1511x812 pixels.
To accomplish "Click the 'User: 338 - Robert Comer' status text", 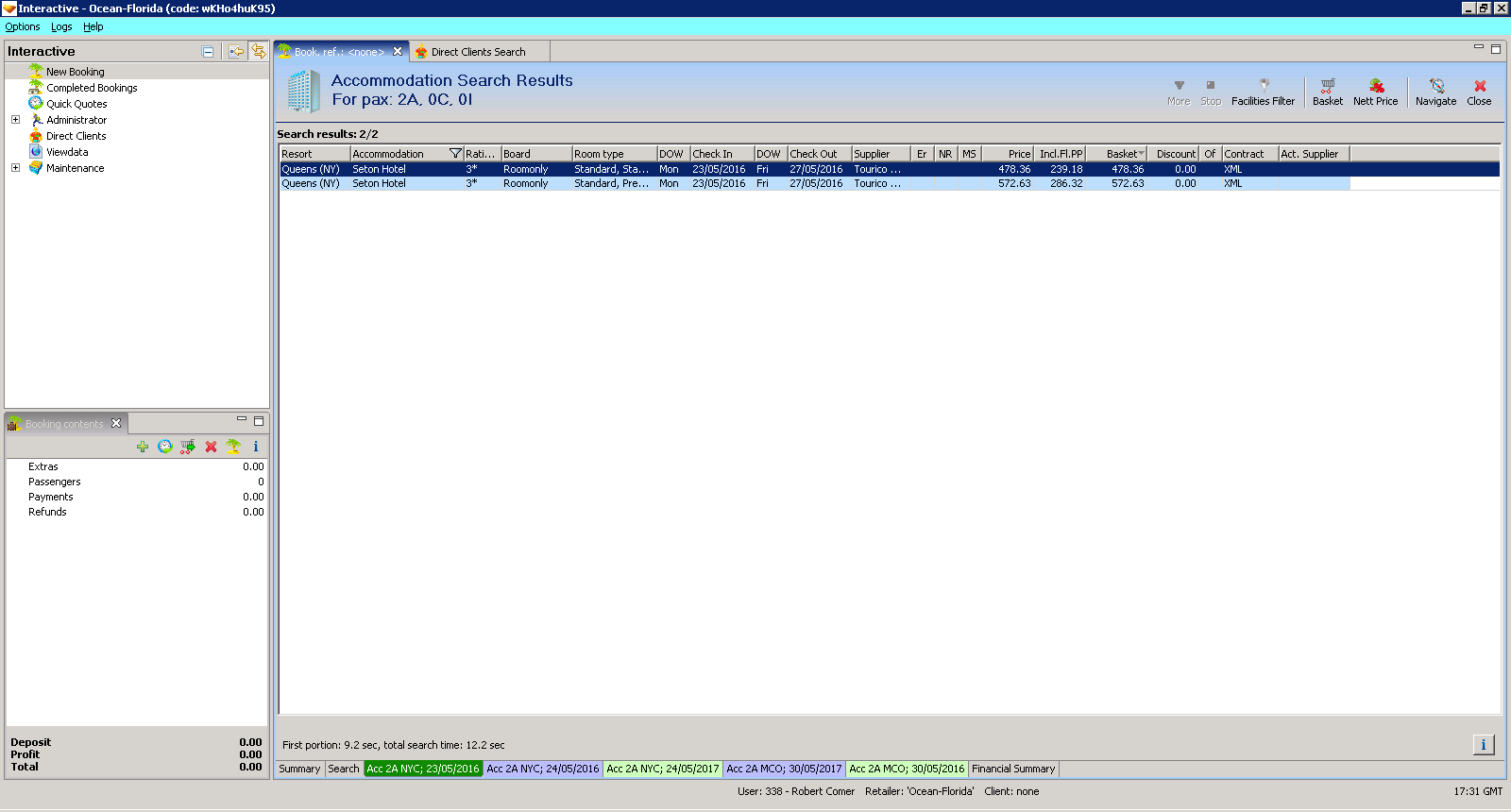I will pyautogui.click(x=796, y=791).
